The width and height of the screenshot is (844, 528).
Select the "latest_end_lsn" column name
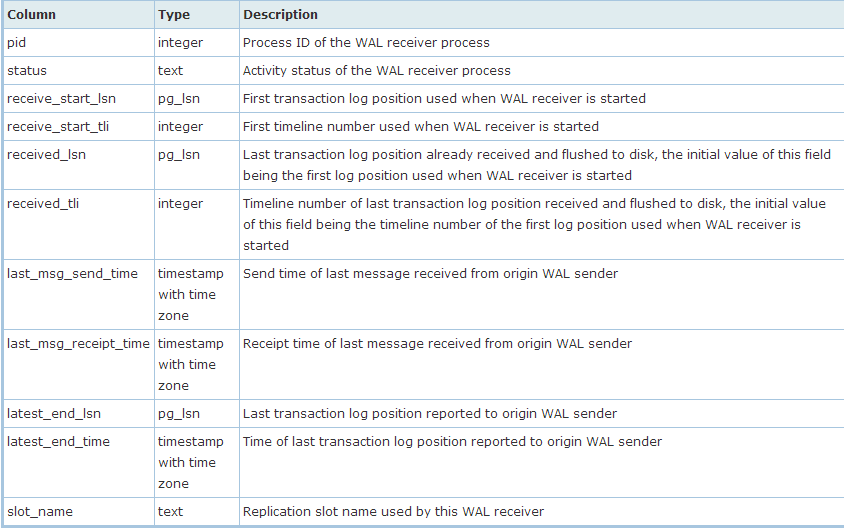pos(53,414)
